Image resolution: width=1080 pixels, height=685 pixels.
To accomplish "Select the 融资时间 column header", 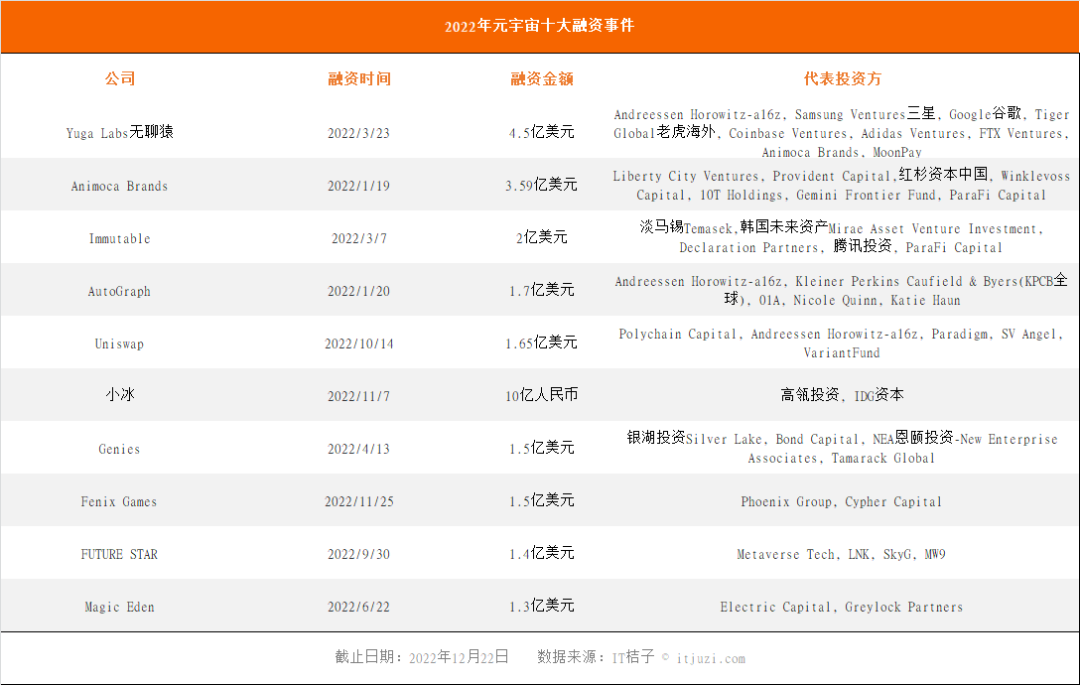I will coord(359,78).
